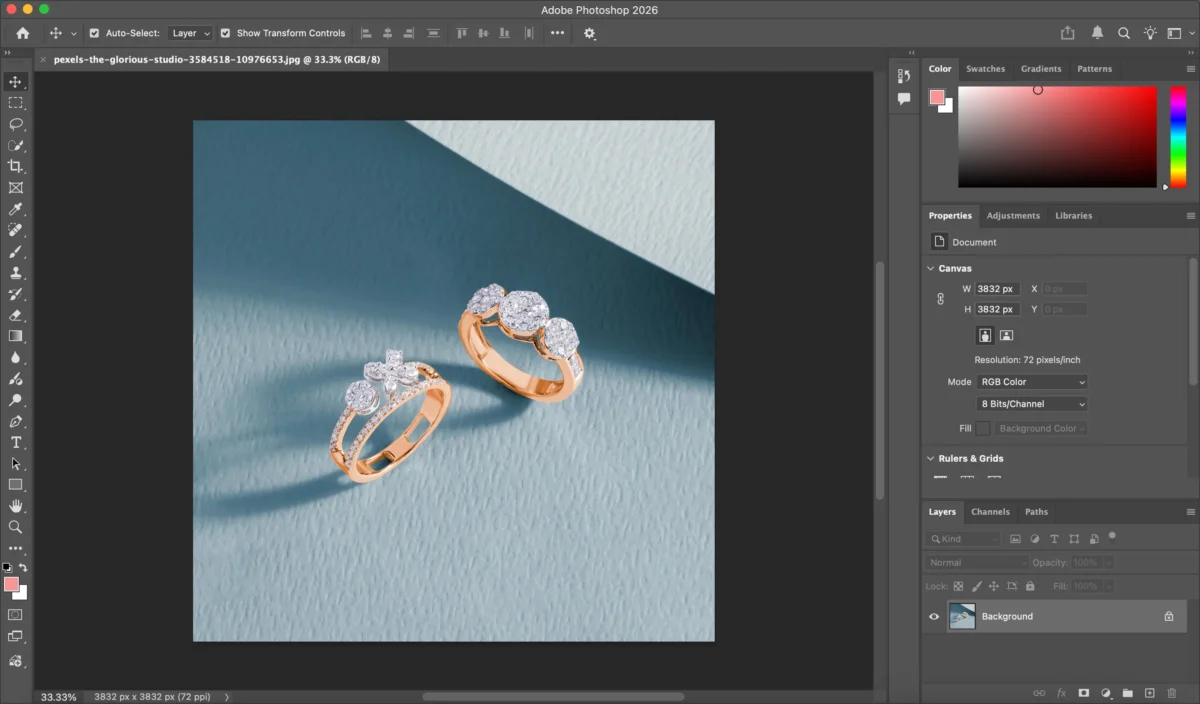Select the Eyedropper tool
The height and width of the screenshot is (704, 1200).
click(x=15, y=209)
